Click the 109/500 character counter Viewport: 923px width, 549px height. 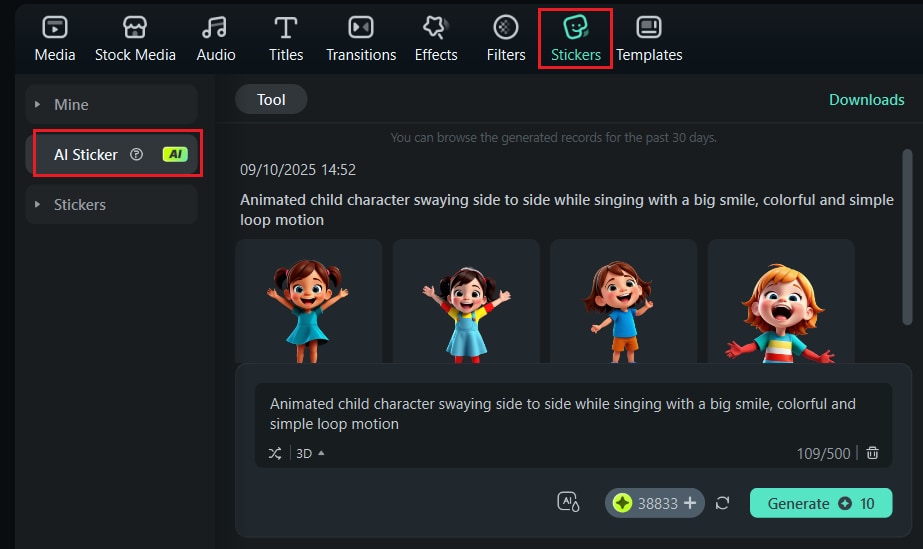tap(823, 453)
